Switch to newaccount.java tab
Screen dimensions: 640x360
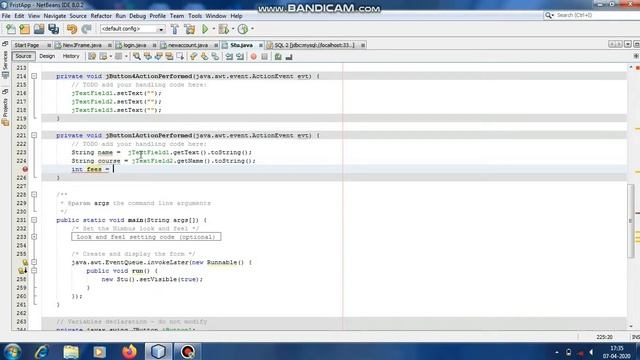click(x=188, y=45)
